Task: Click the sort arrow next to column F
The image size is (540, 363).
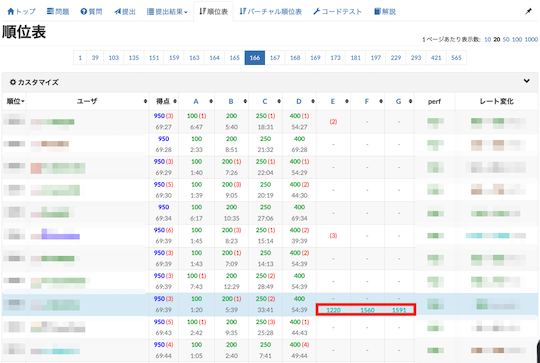Action: pos(381,101)
